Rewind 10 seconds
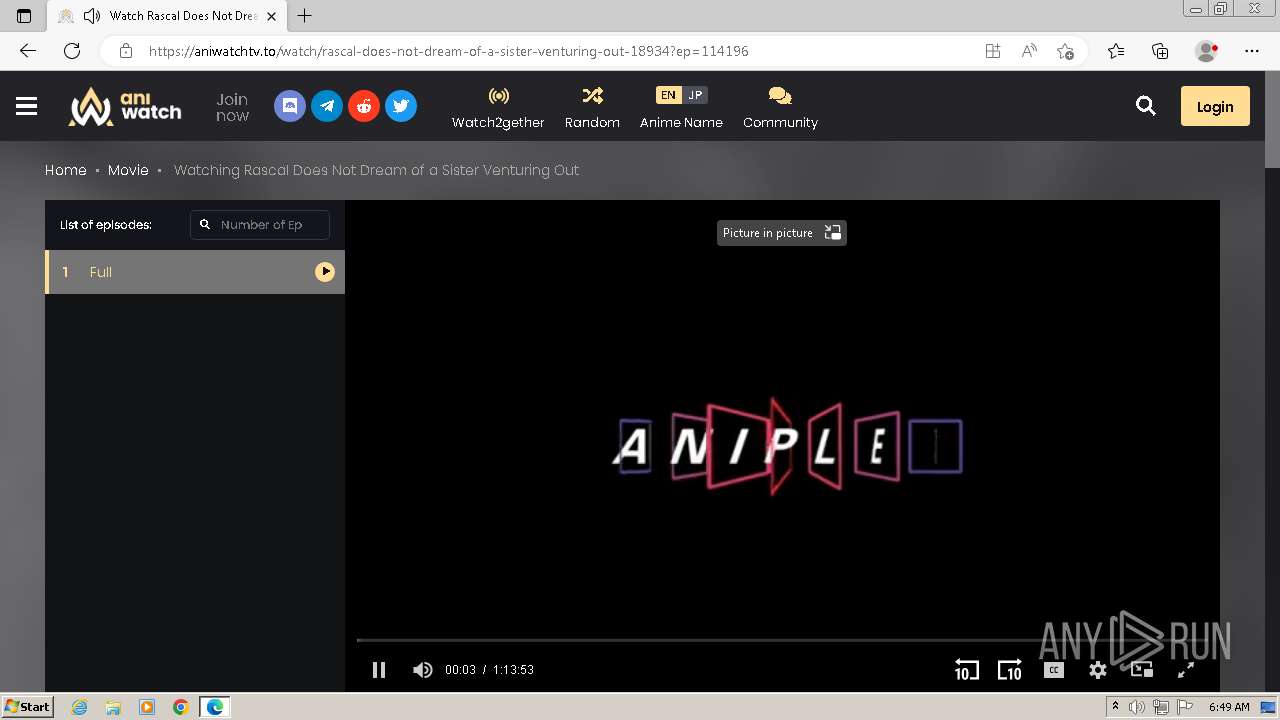The height and width of the screenshot is (720, 1280). tap(966, 670)
